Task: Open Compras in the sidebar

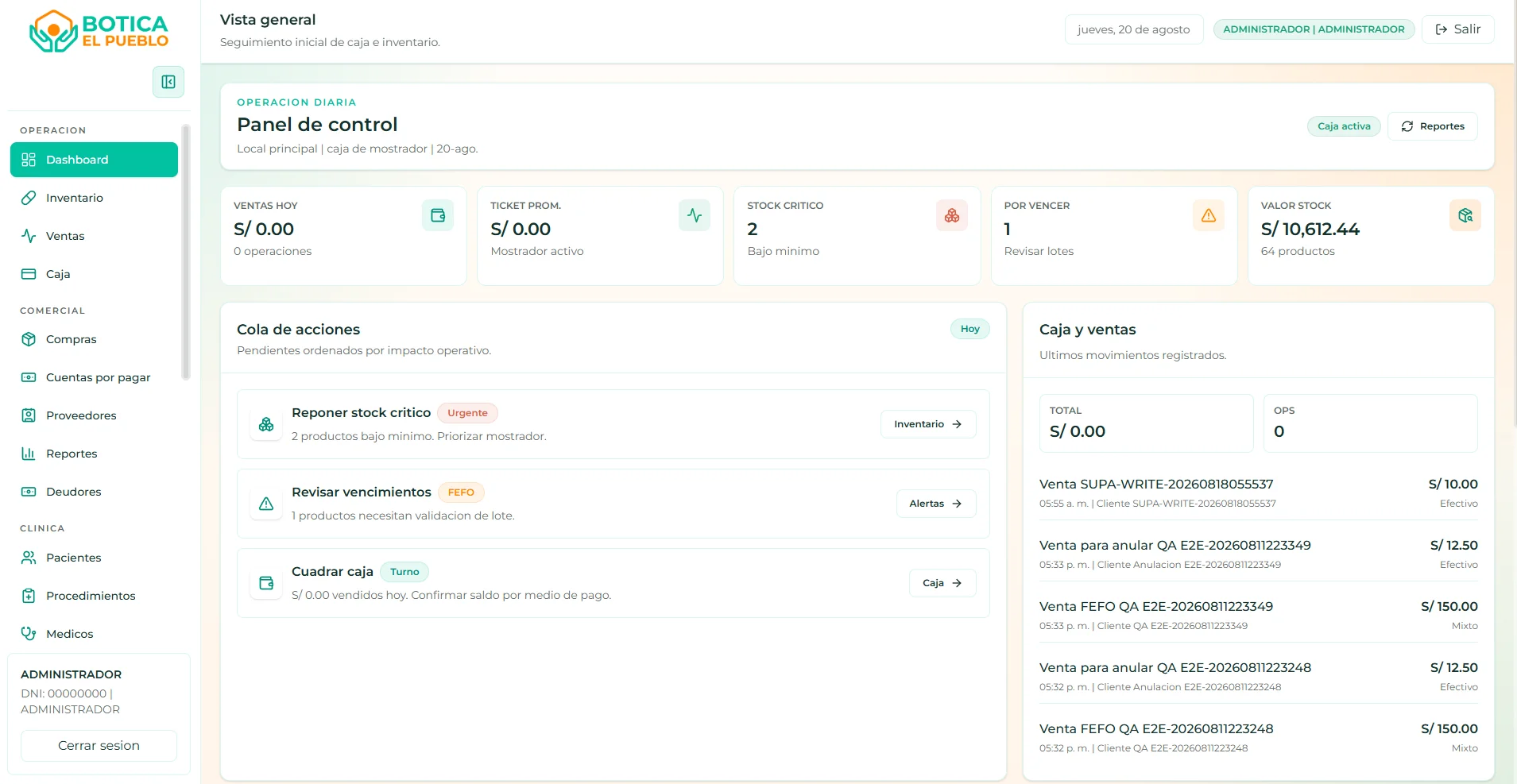Action: [94, 339]
